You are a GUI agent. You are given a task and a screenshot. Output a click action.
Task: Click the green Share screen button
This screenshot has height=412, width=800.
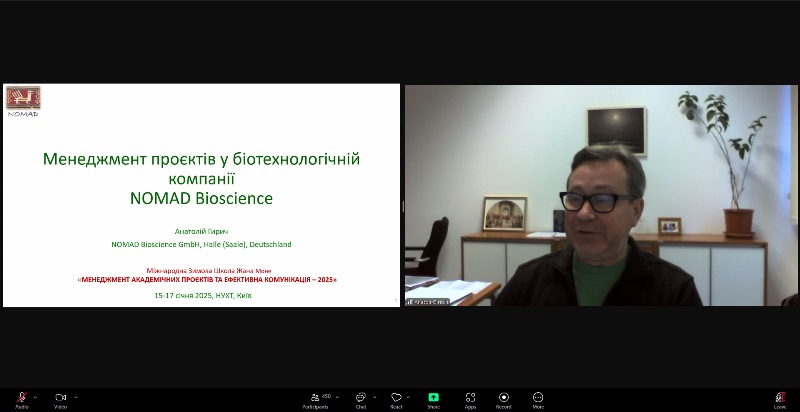click(x=434, y=400)
